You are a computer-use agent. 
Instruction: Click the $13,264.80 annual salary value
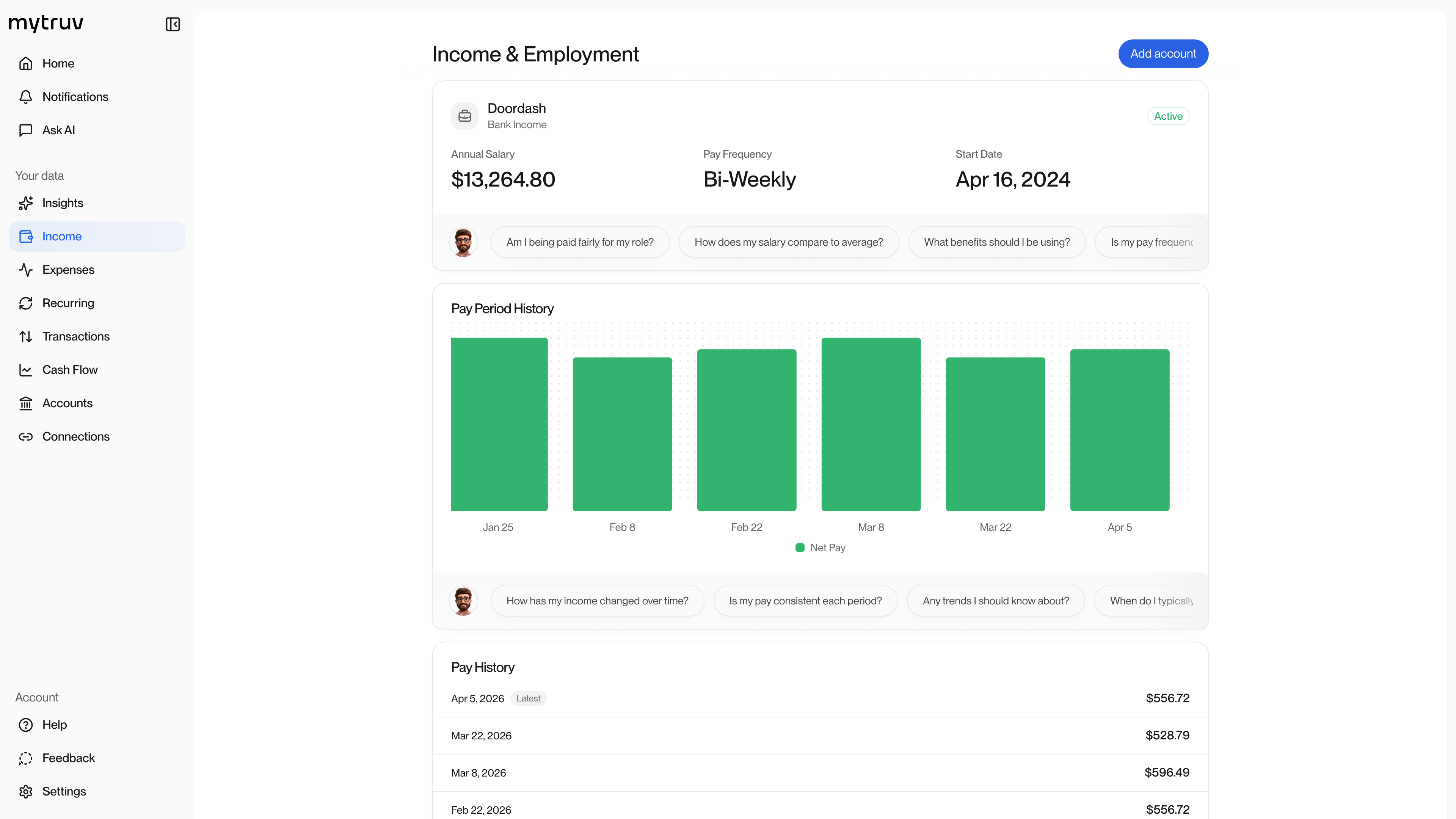coord(503,180)
